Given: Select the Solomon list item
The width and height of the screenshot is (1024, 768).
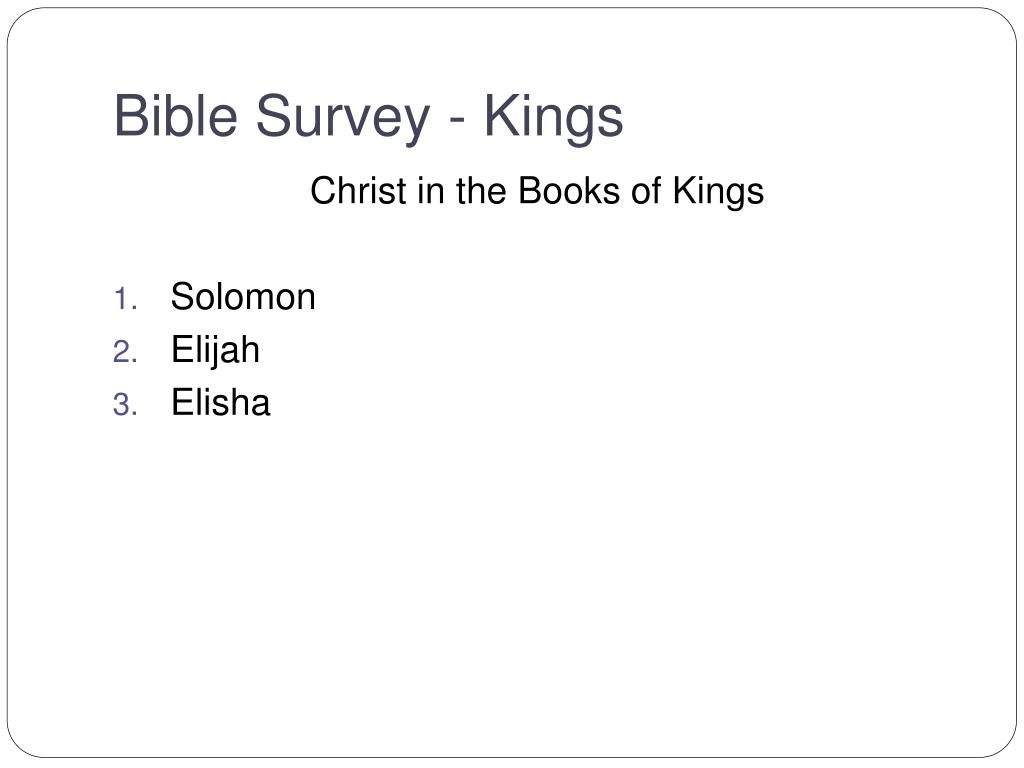Looking at the screenshot, I should [x=243, y=296].
